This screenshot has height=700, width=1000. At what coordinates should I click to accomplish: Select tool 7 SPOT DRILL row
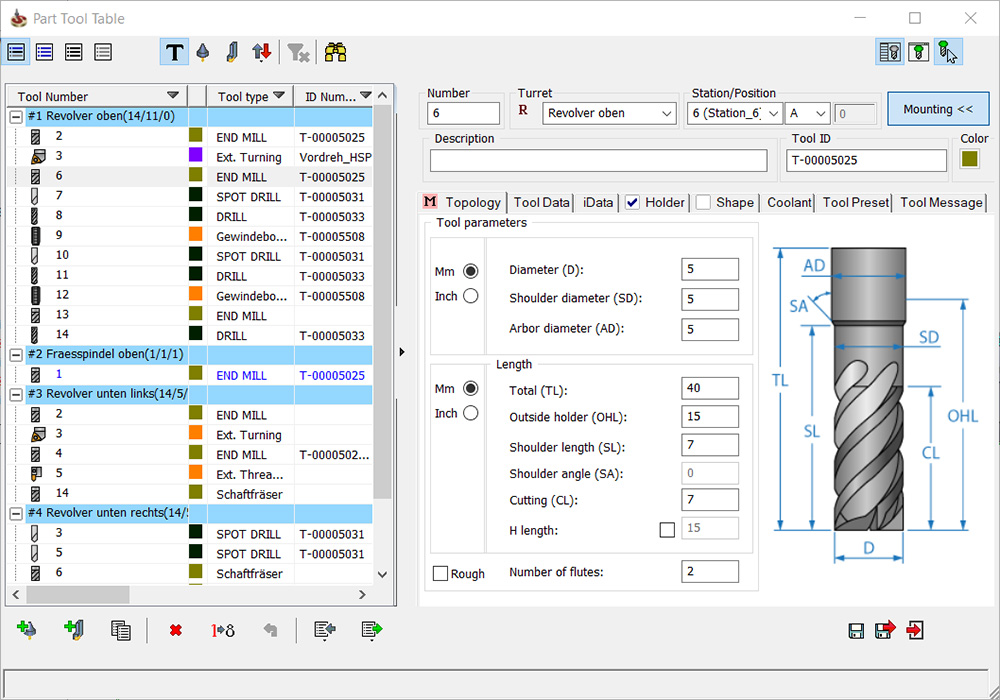point(190,196)
